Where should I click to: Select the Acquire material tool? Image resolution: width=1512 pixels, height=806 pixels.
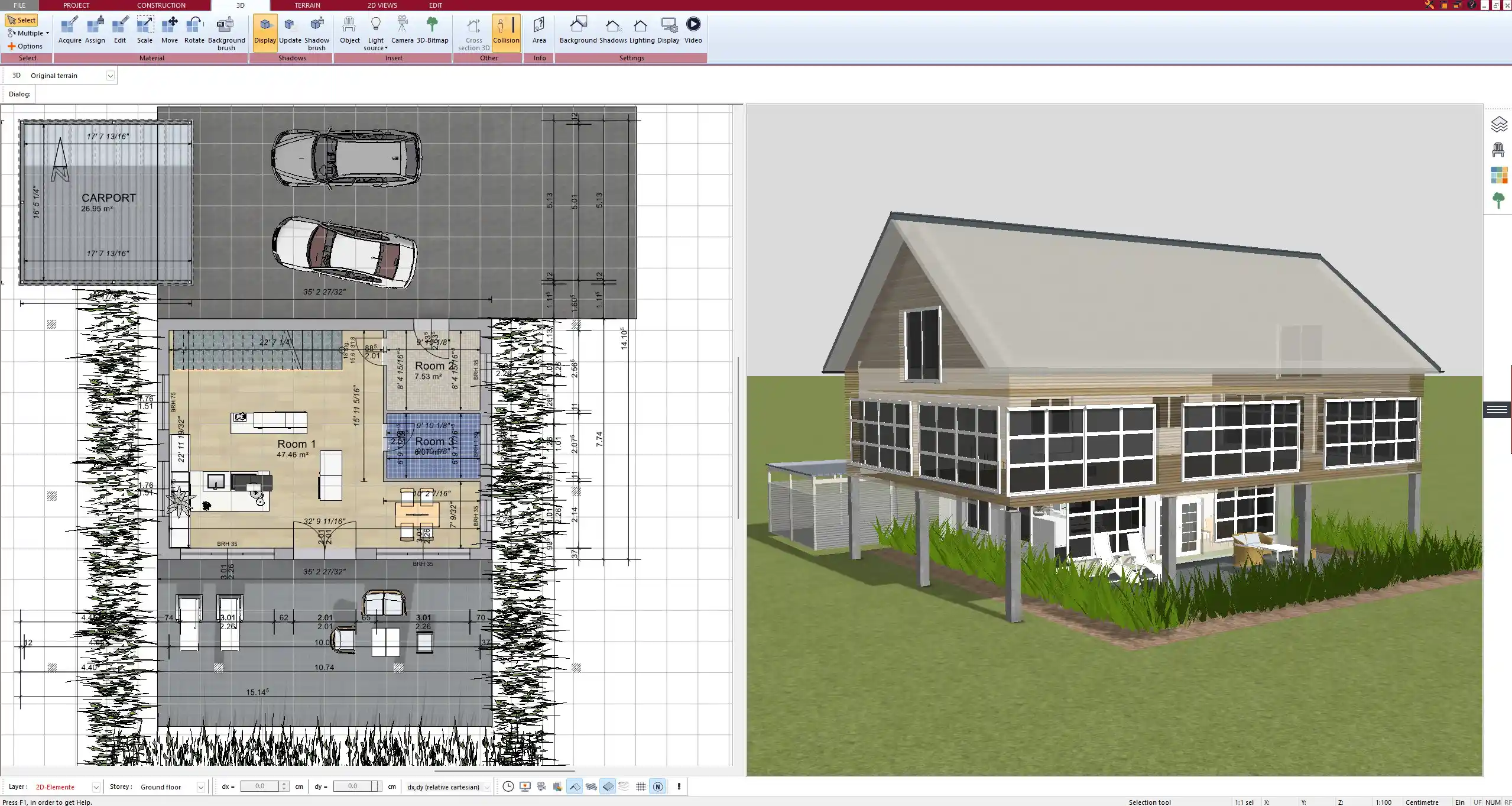click(70, 30)
